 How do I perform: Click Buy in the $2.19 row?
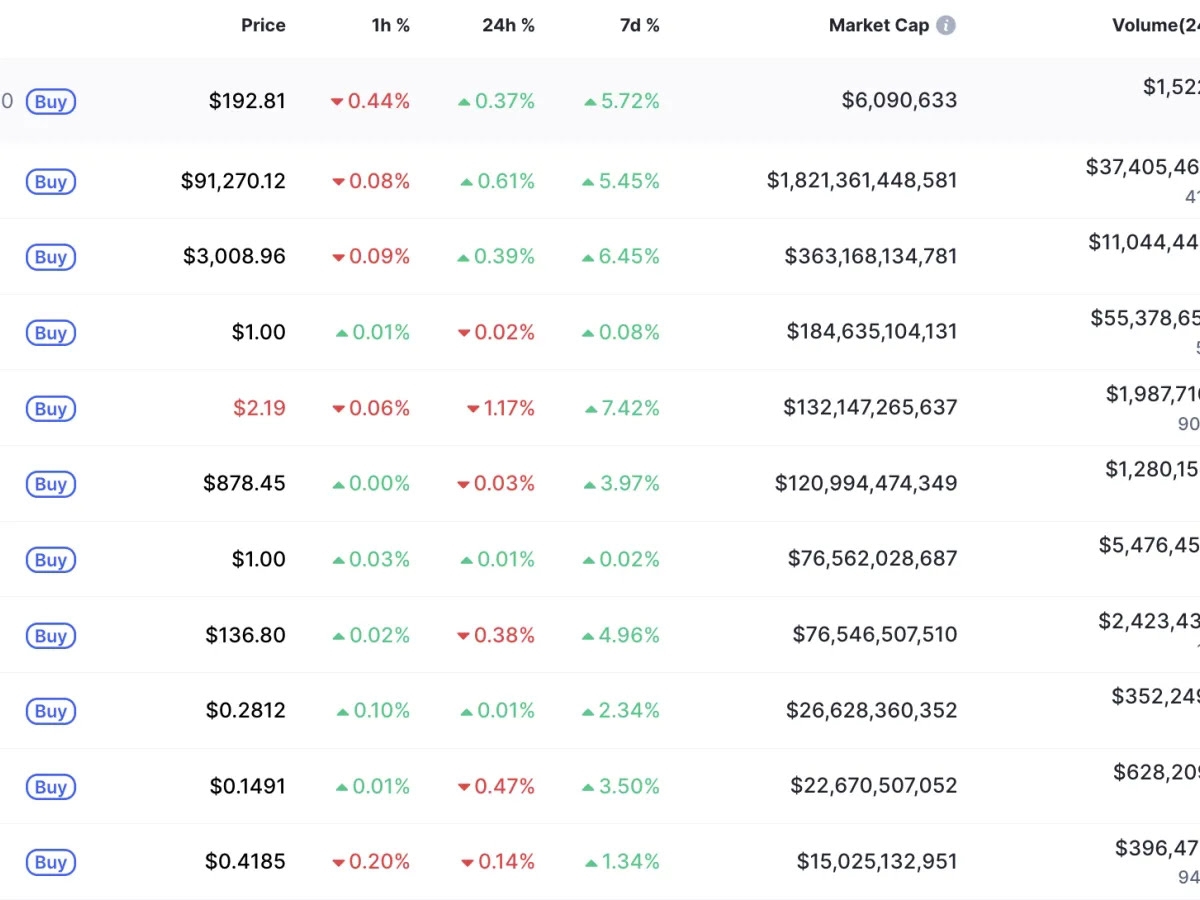point(50,409)
